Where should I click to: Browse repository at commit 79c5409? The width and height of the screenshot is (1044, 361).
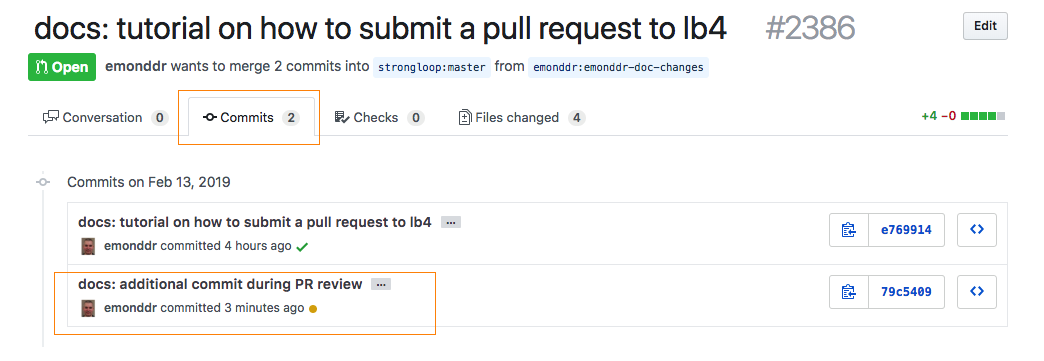(977, 292)
